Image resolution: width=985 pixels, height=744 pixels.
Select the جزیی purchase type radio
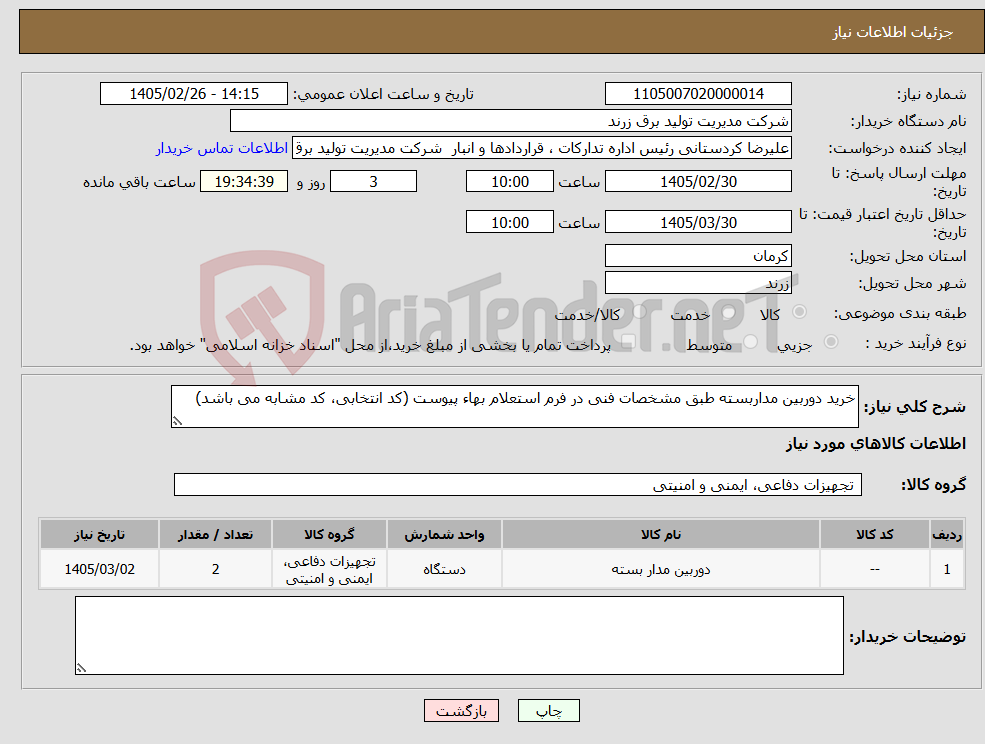pyautogui.click(x=830, y=342)
